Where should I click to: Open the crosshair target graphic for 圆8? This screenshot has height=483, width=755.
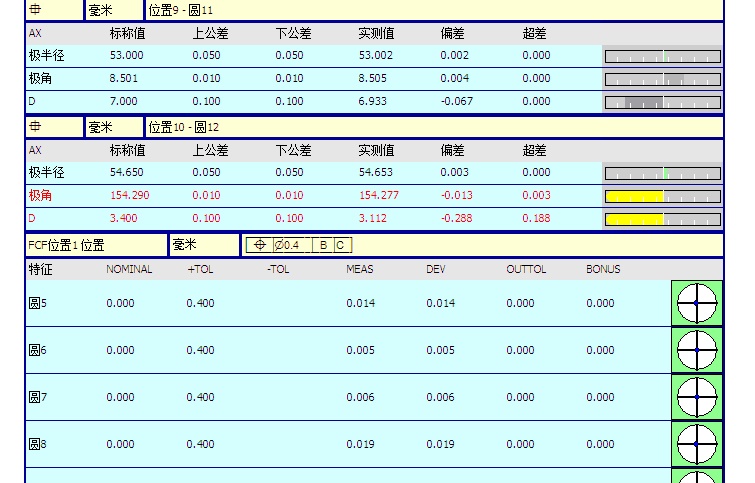[x=697, y=444]
